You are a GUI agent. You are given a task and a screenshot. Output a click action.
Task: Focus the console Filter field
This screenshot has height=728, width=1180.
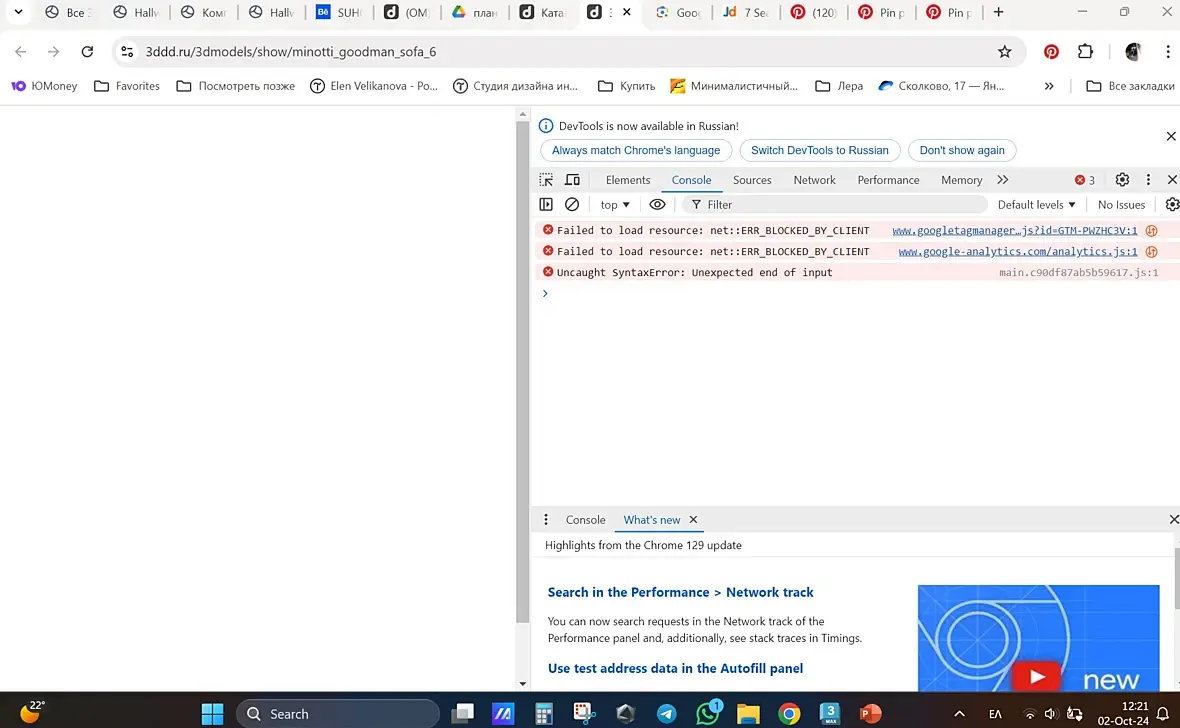(835, 205)
